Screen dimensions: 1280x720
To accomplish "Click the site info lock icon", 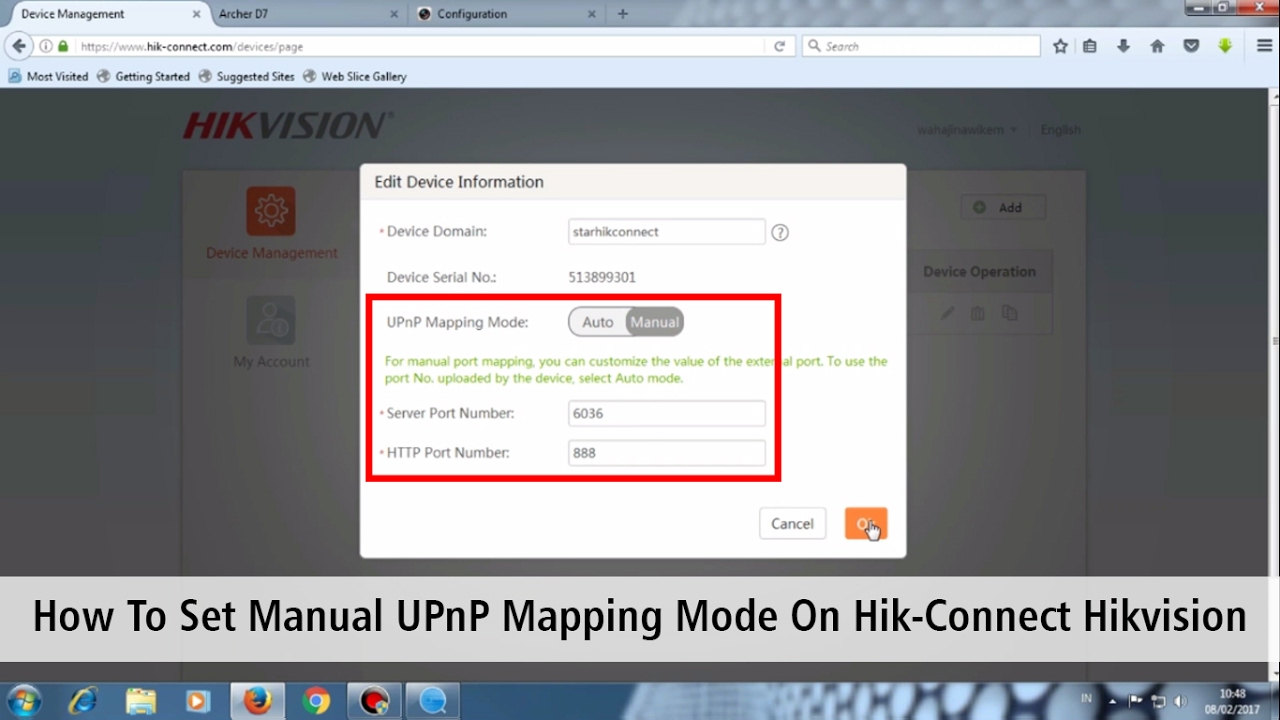I will click(x=63, y=46).
